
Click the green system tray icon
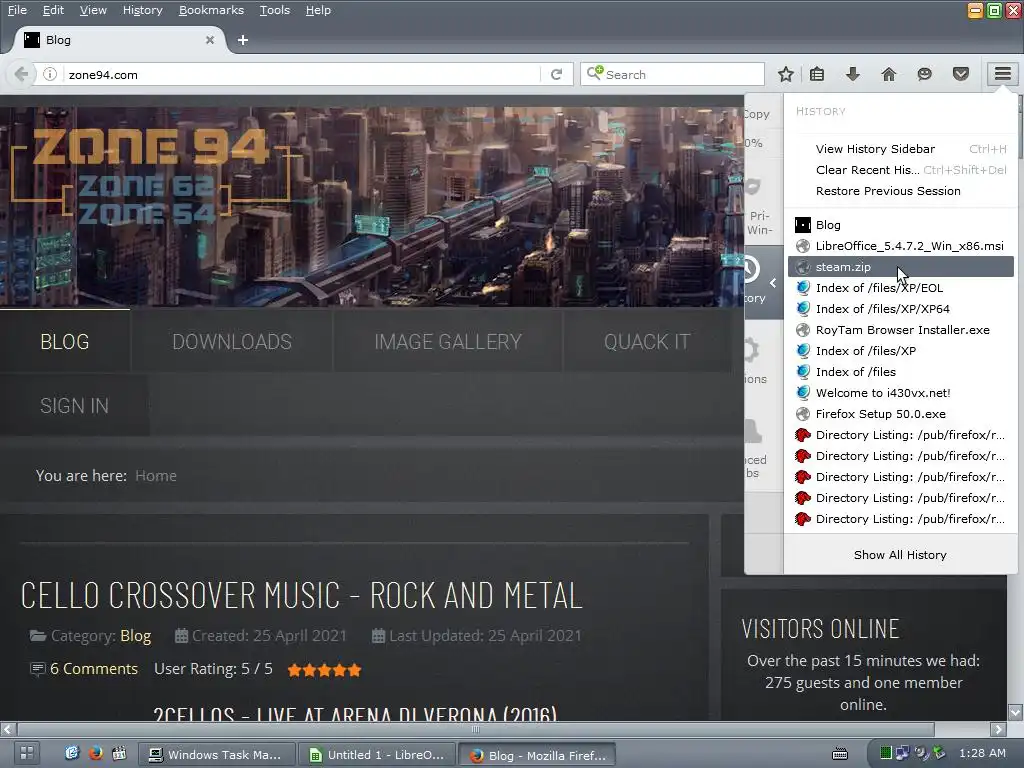click(886, 753)
